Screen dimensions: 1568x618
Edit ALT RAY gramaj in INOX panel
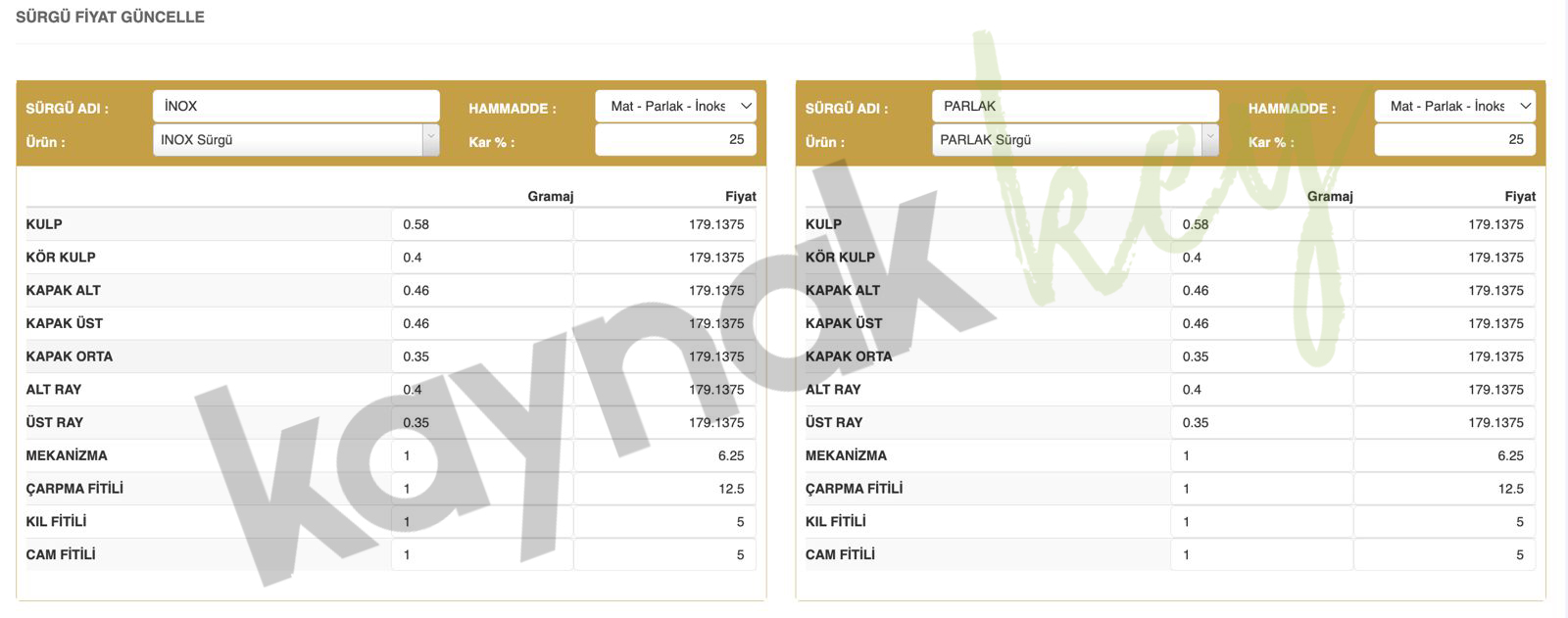click(x=482, y=390)
